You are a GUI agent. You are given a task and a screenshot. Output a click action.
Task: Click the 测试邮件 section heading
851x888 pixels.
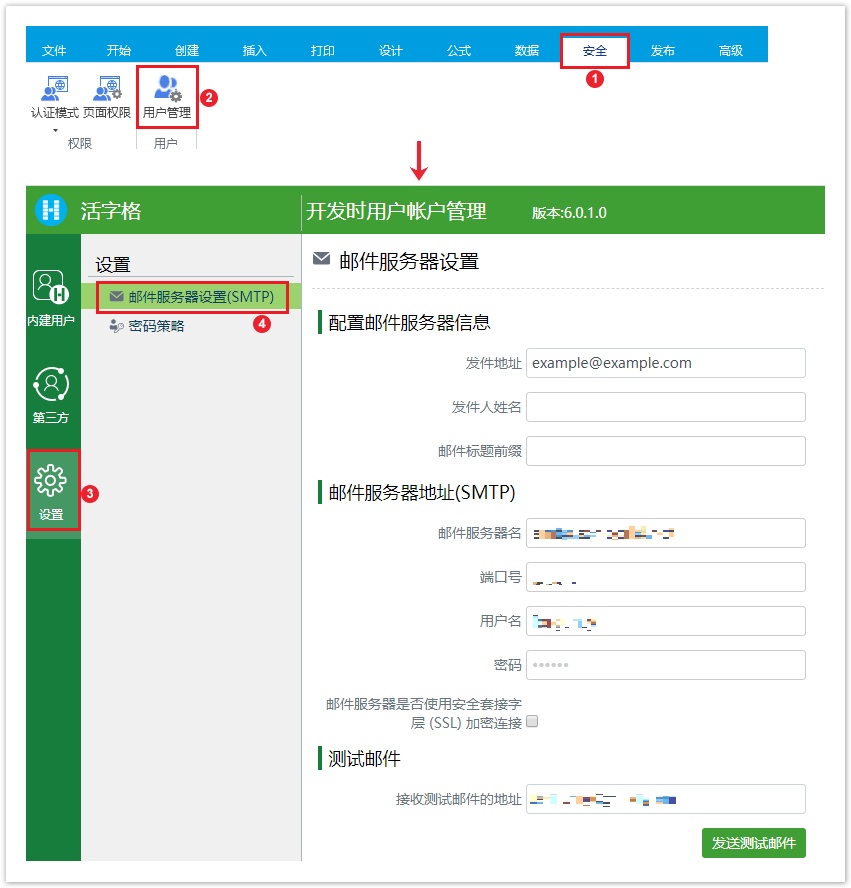coord(364,758)
